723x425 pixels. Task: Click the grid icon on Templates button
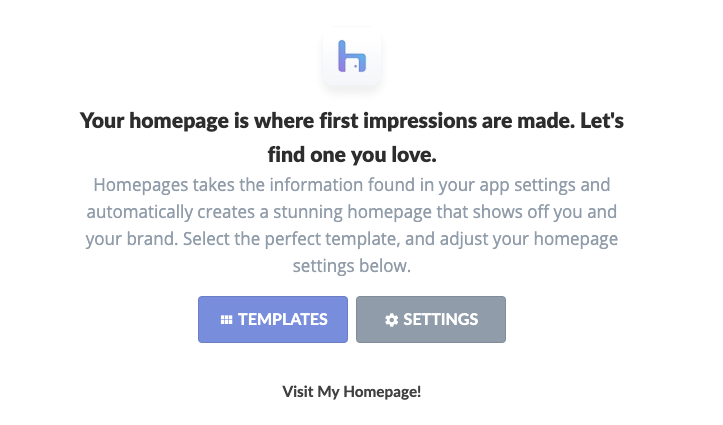pyautogui.click(x=226, y=319)
